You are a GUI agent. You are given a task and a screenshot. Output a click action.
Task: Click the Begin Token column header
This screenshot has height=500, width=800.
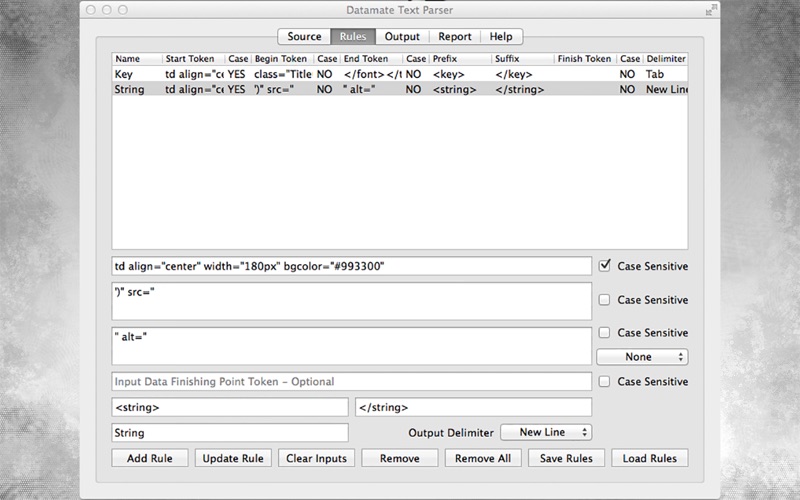pos(283,59)
